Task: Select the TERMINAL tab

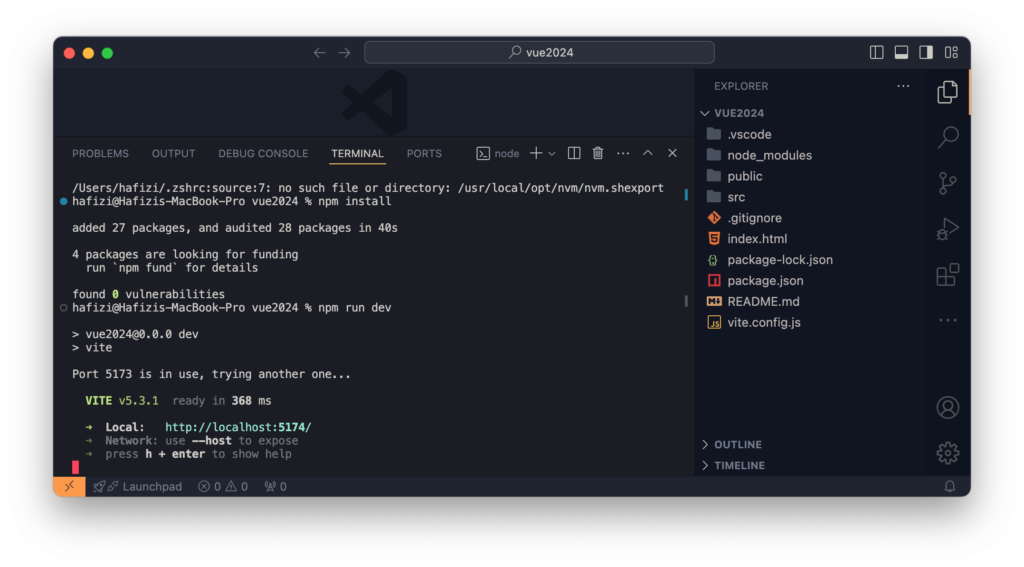Action: pyautogui.click(x=357, y=154)
